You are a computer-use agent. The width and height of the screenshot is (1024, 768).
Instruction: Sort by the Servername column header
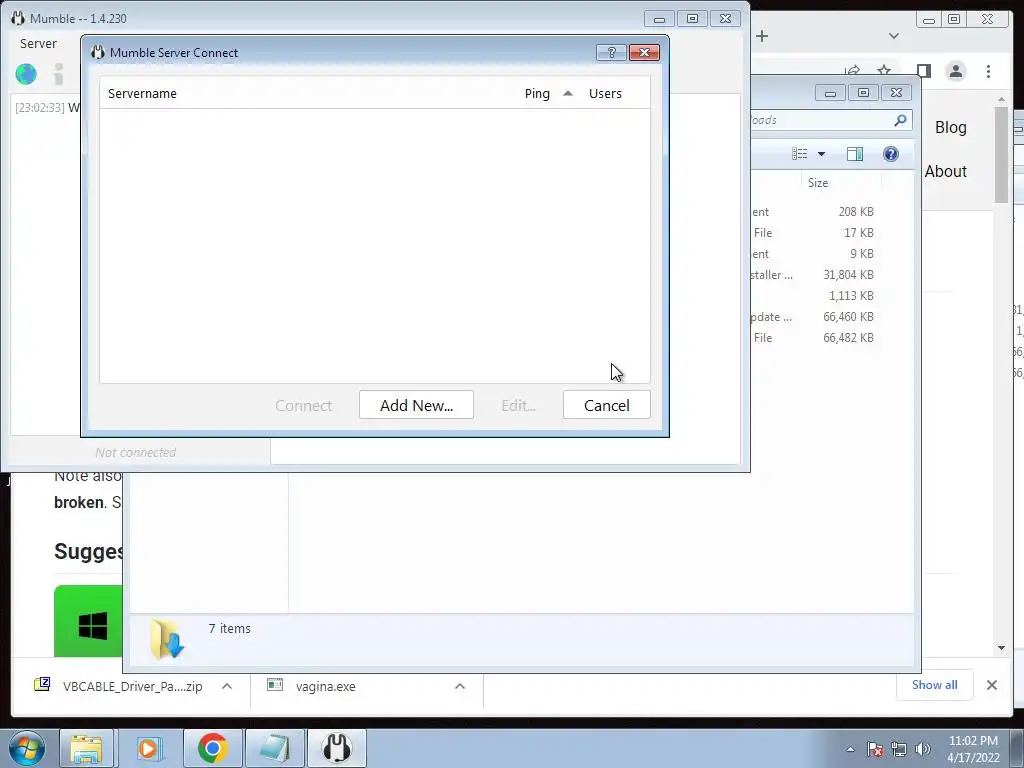pyautogui.click(x=142, y=93)
